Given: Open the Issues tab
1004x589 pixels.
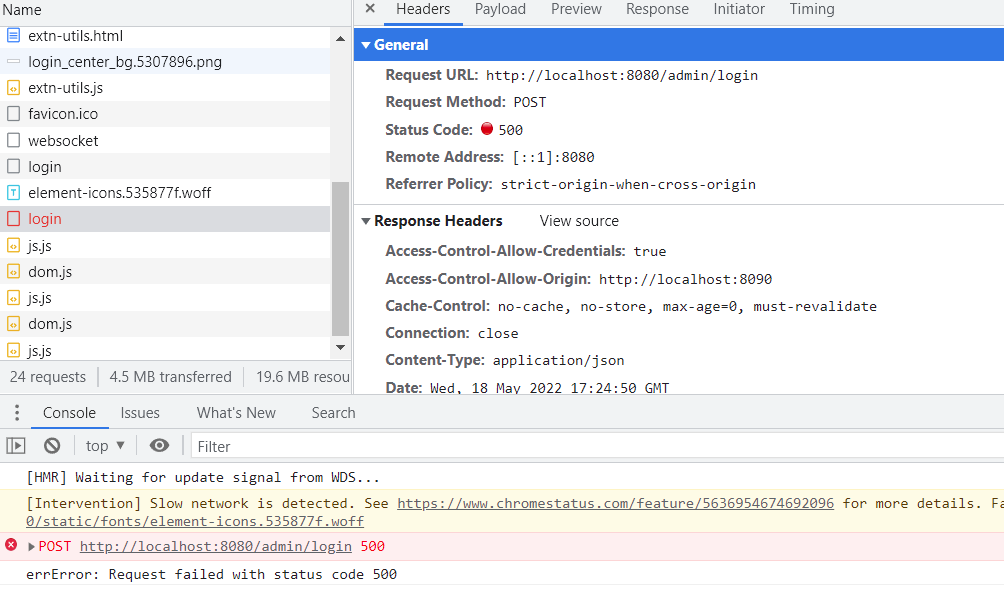Looking at the screenshot, I should tap(139, 412).
